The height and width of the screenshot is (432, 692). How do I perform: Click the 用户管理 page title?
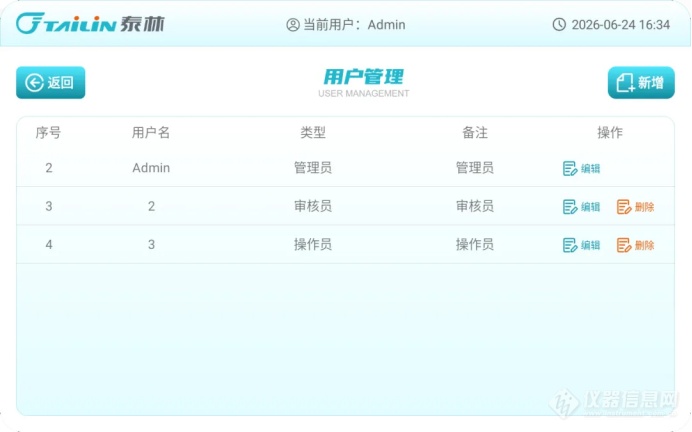pyautogui.click(x=364, y=77)
